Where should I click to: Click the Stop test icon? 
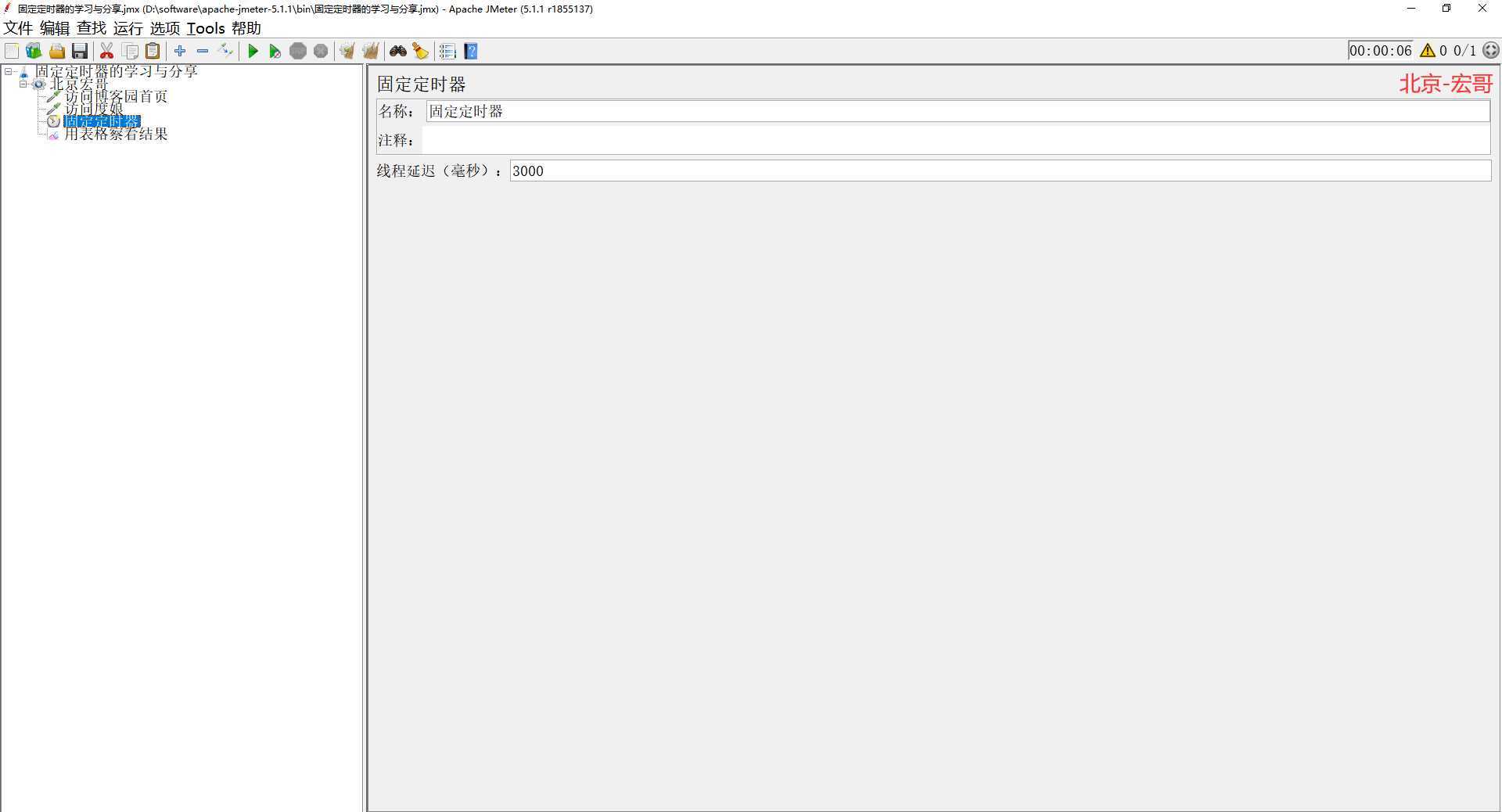pyautogui.click(x=298, y=52)
